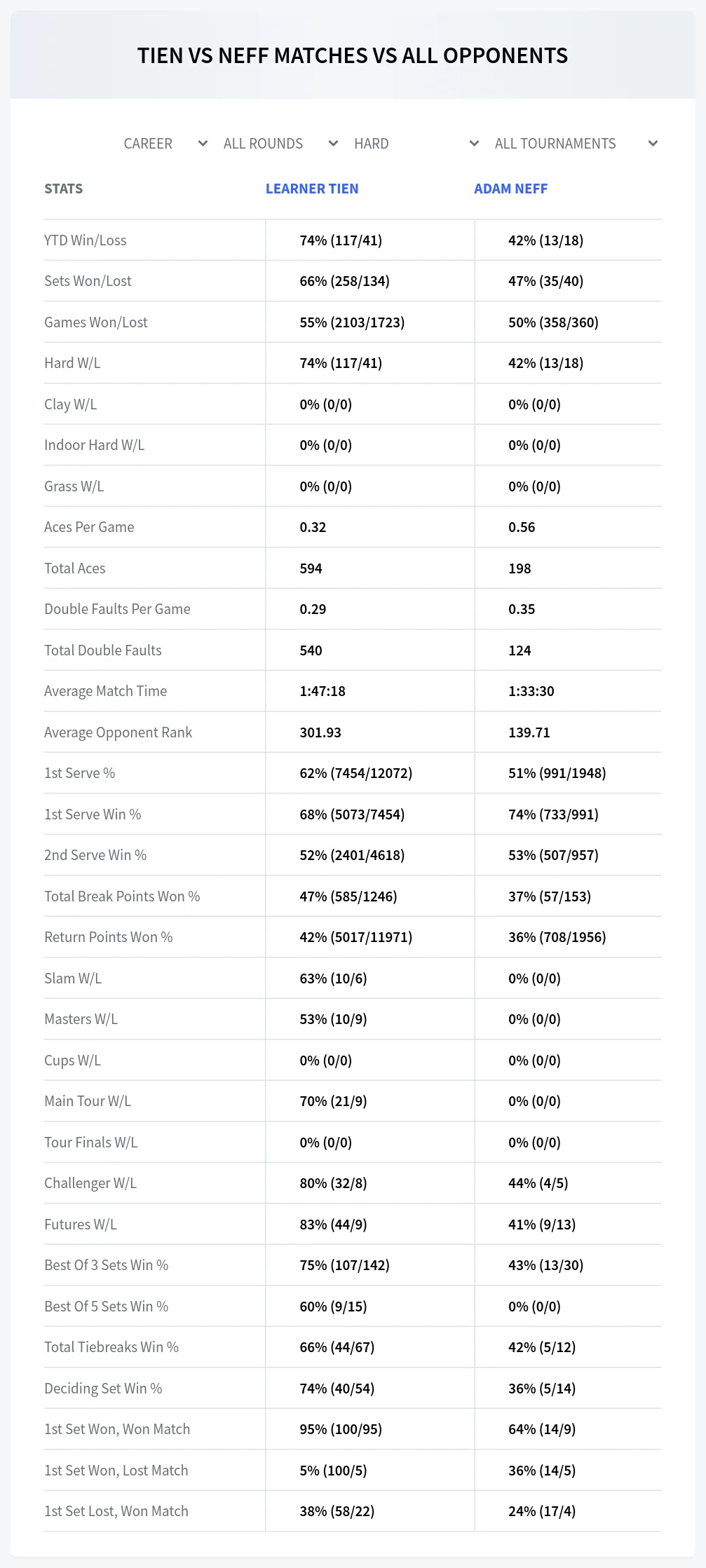The height and width of the screenshot is (1568, 706).
Task: Select the YTD Win/Loss row label
Action: (x=86, y=240)
